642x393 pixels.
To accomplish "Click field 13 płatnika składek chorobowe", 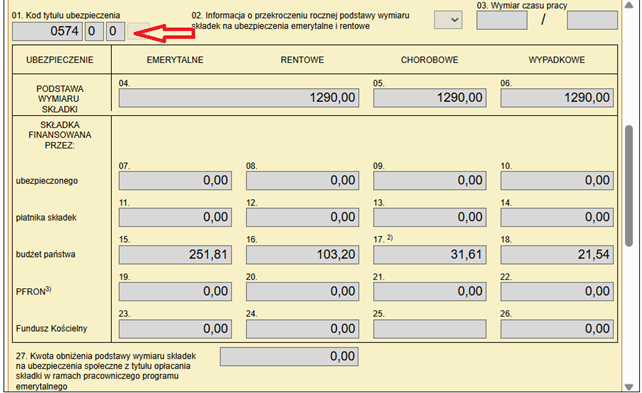I will click(430, 217).
